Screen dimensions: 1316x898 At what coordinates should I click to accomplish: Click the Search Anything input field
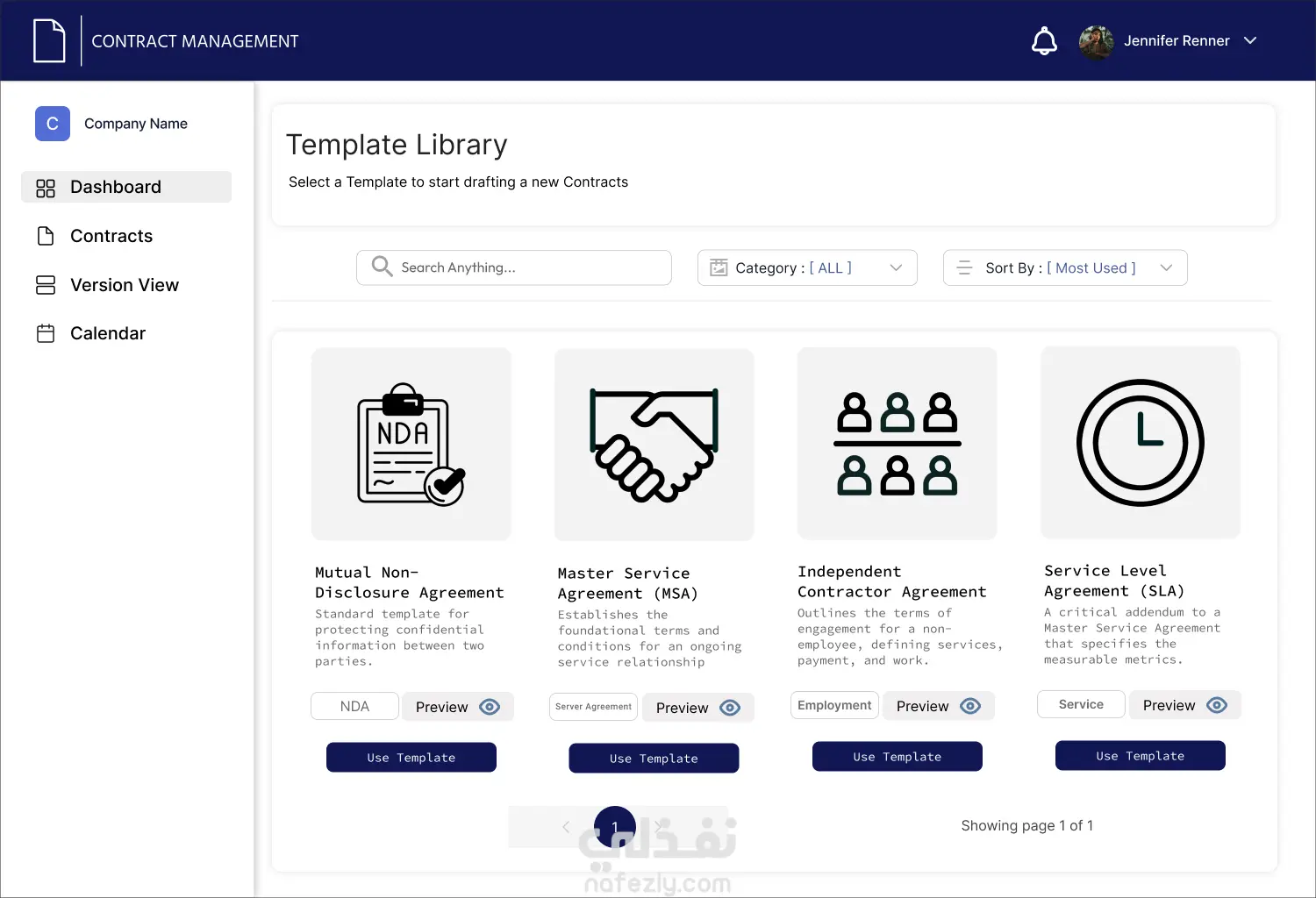point(526,267)
